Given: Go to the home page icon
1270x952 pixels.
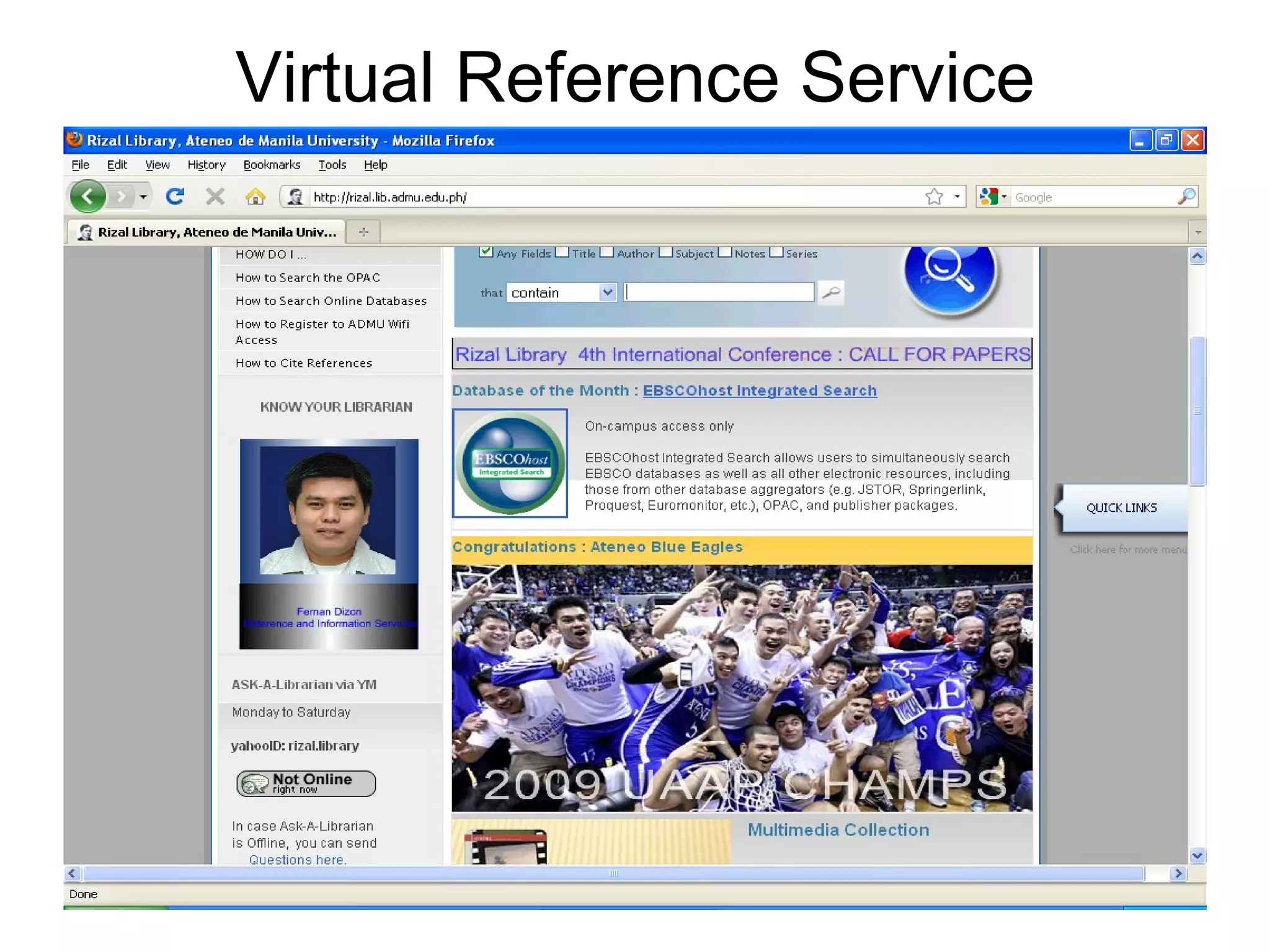Looking at the screenshot, I should pos(255,197).
